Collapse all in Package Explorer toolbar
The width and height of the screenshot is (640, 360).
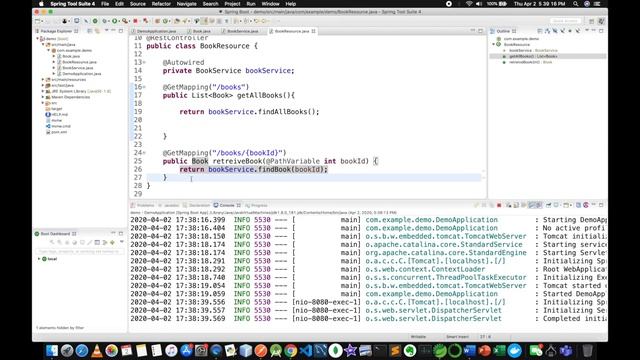pos(89,31)
